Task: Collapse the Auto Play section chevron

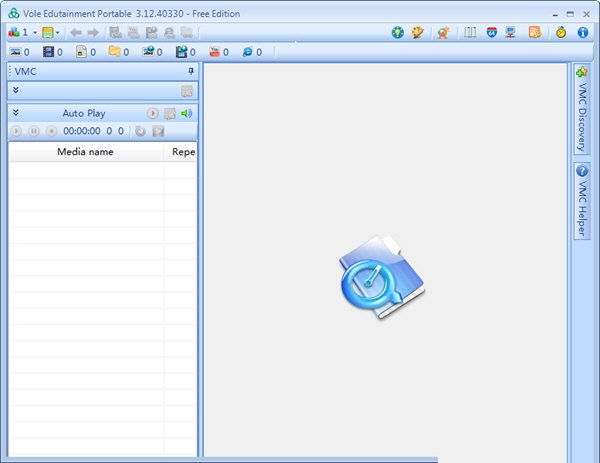Action: tap(16, 112)
